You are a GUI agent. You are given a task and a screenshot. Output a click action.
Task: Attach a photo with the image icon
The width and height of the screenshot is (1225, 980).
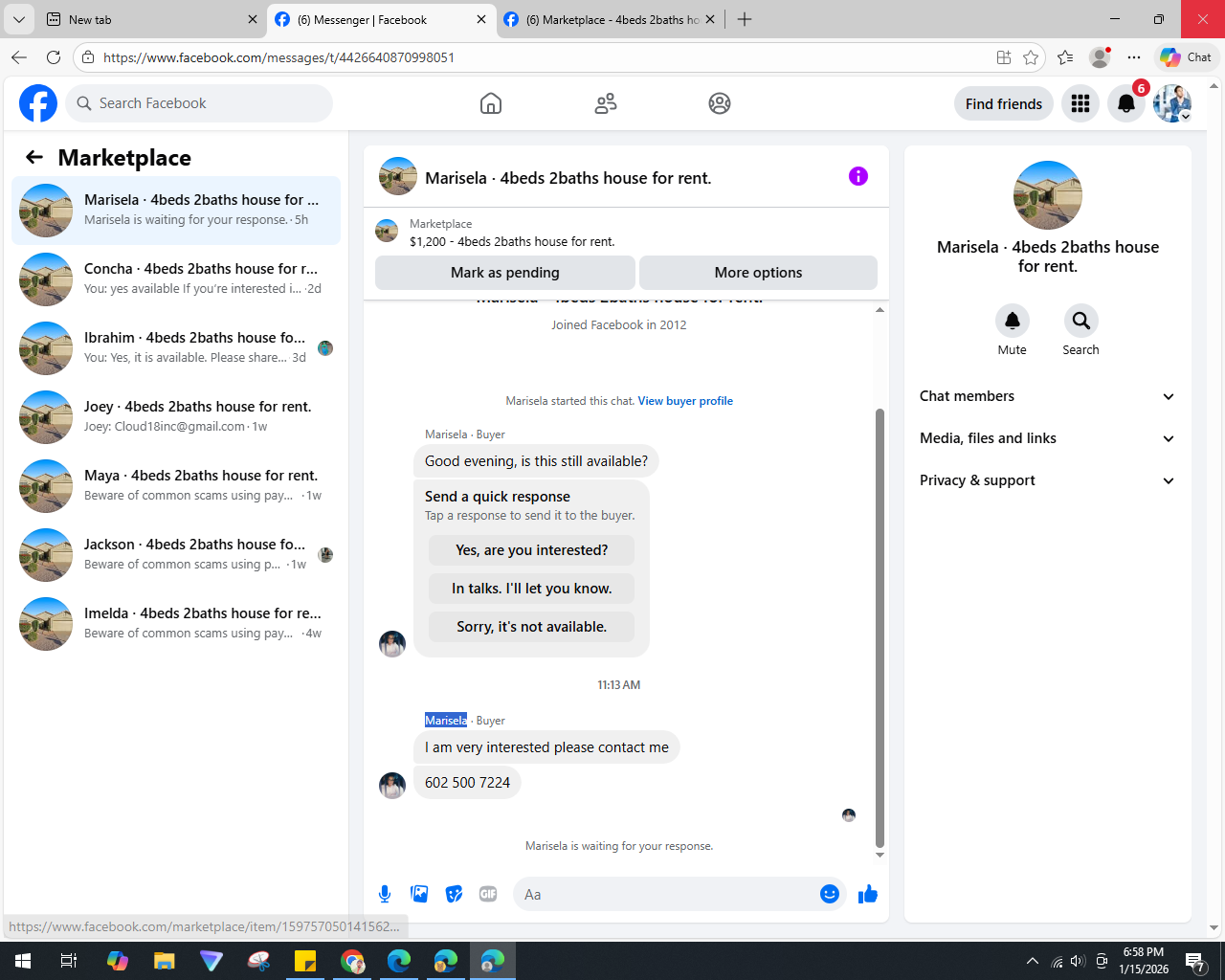pos(419,894)
